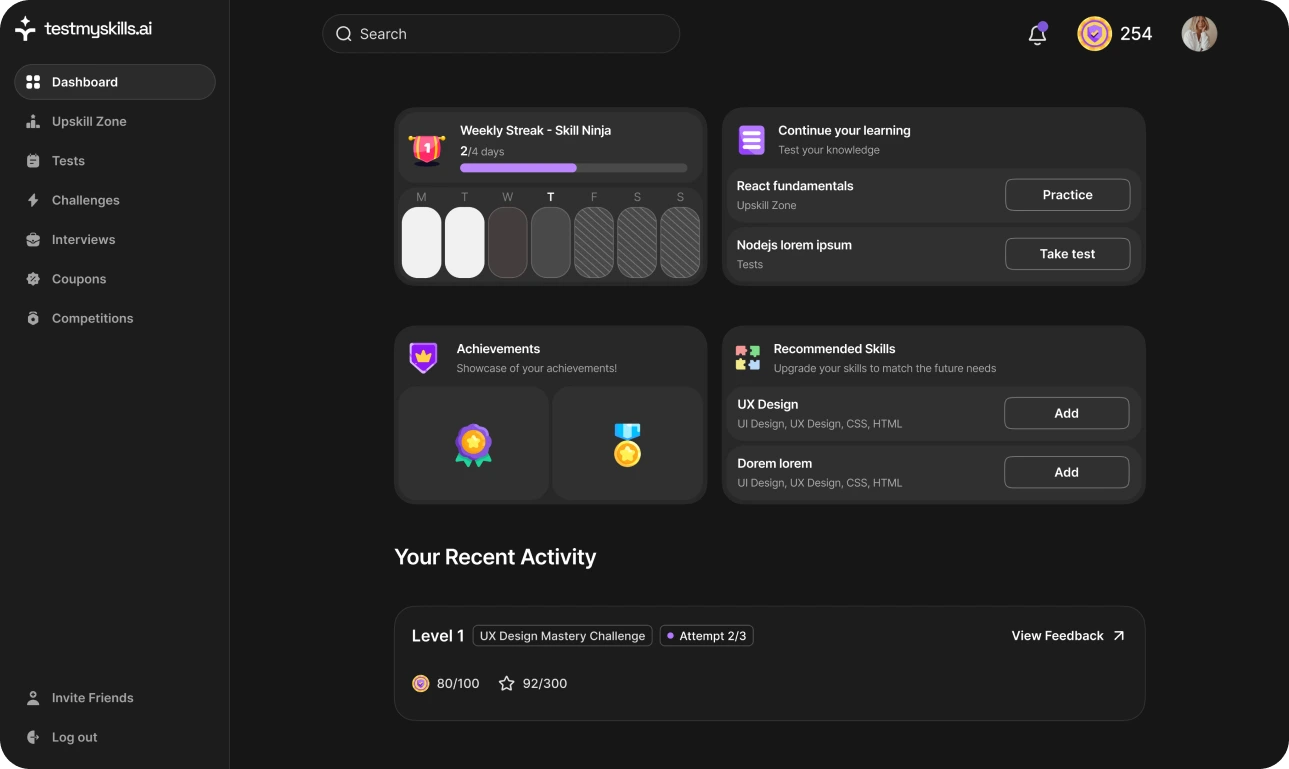Toggle the Friday streak day pill

point(594,242)
